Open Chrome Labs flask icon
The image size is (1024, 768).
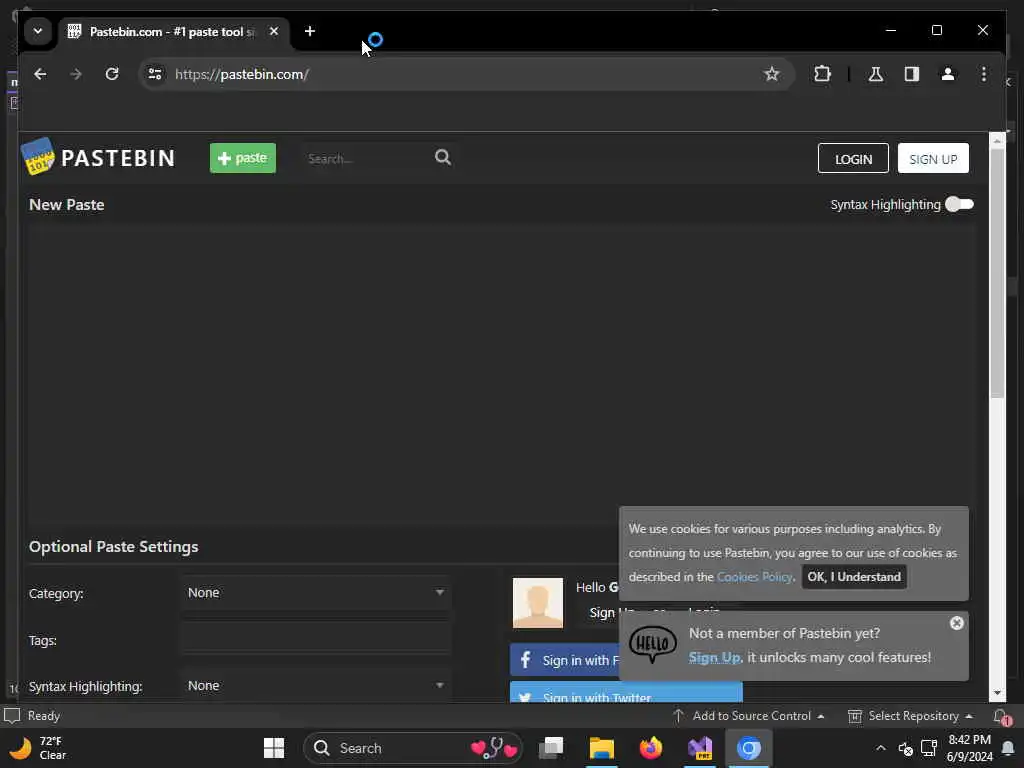tap(876, 74)
